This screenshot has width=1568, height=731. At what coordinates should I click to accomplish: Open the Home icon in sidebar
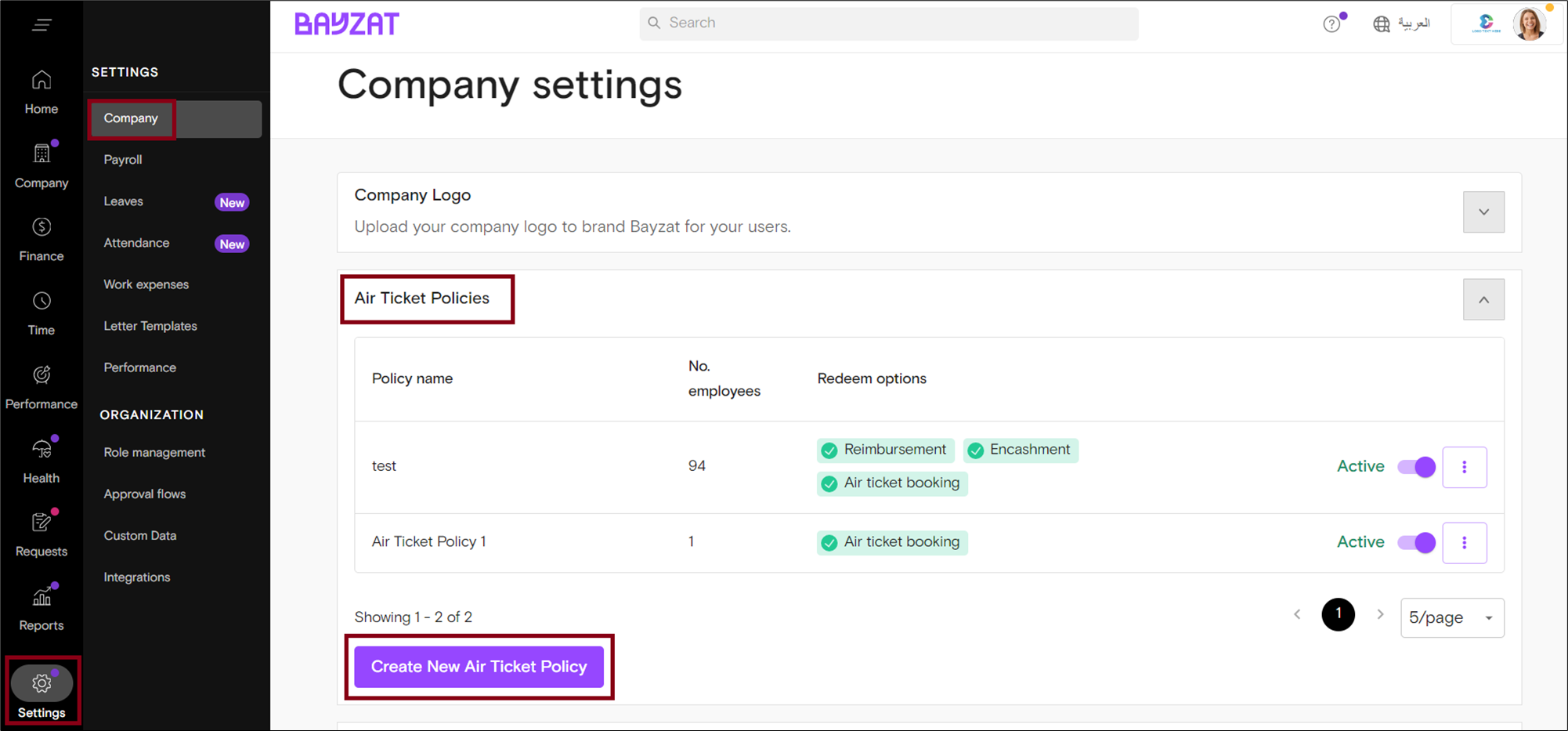(x=42, y=81)
